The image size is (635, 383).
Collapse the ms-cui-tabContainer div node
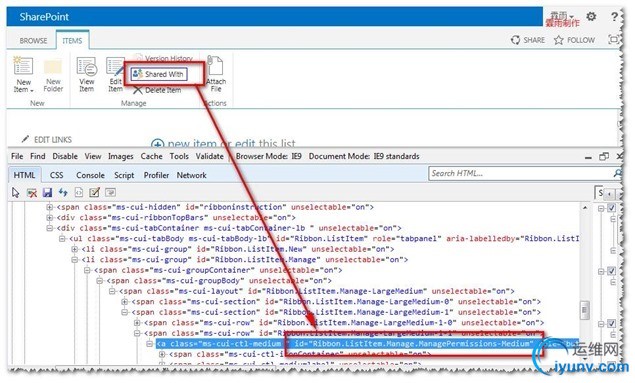point(49,228)
